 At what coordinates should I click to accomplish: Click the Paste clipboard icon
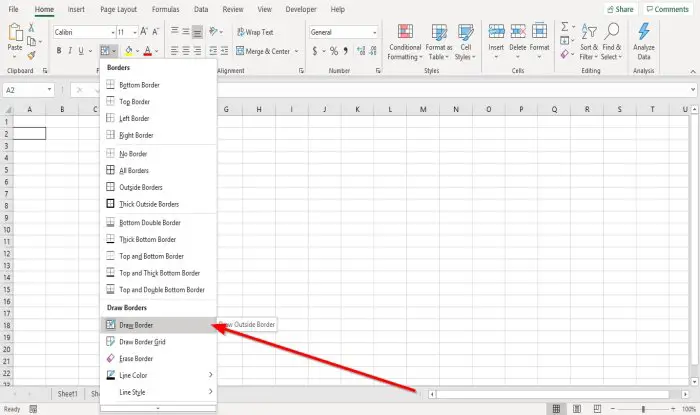15,33
